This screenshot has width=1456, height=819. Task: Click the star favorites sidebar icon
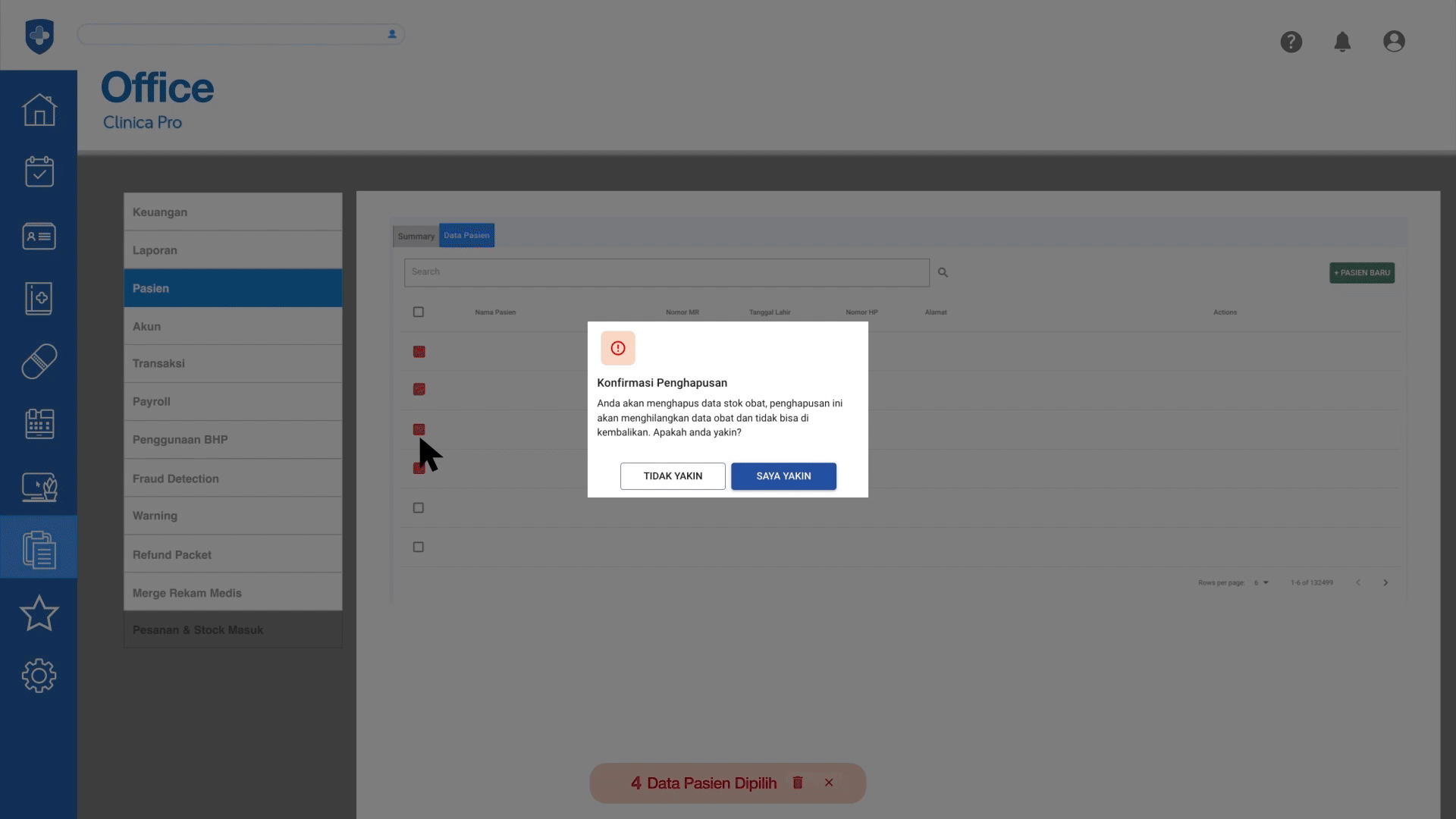[39, 613]
